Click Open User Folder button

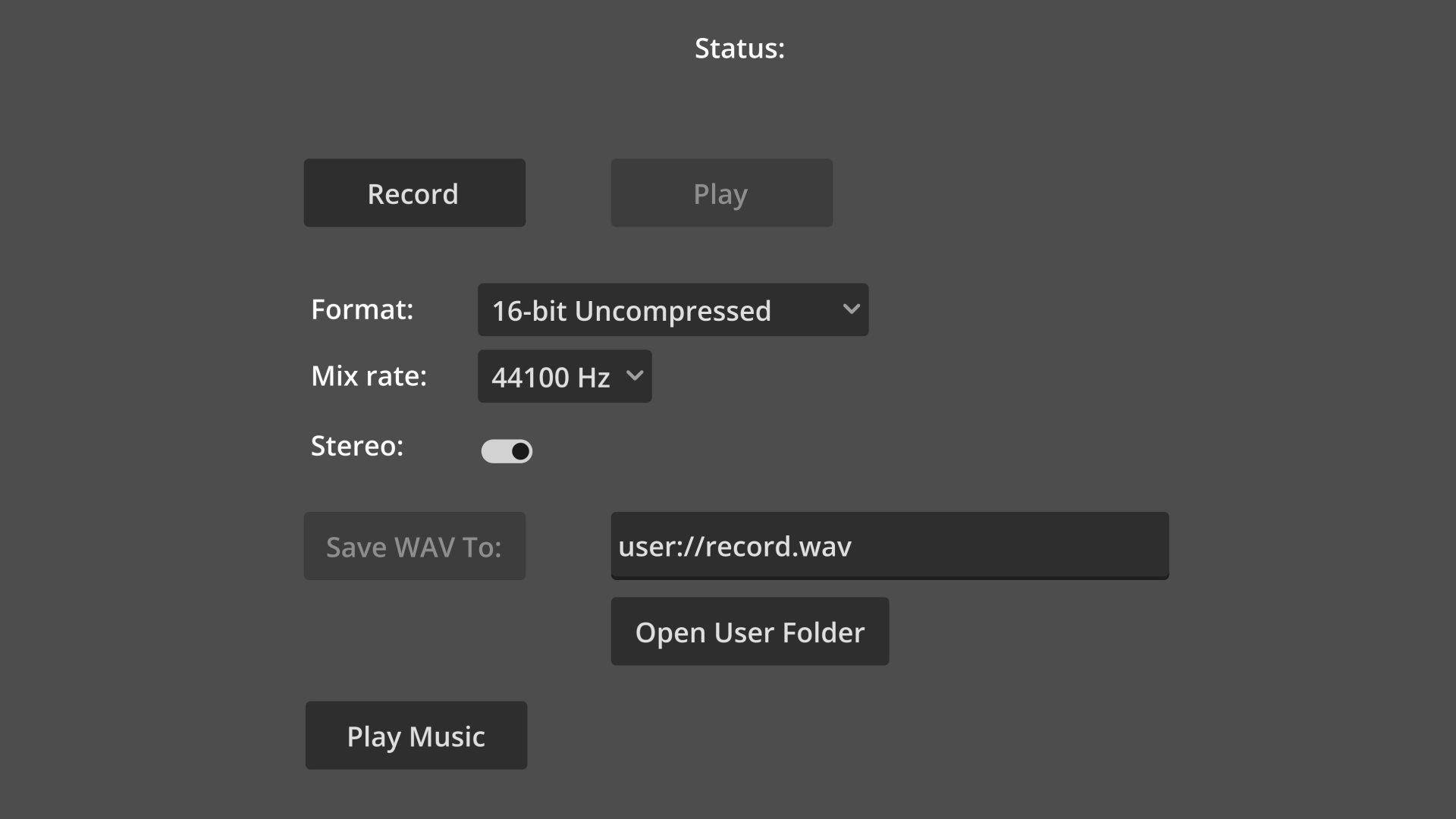749,632
